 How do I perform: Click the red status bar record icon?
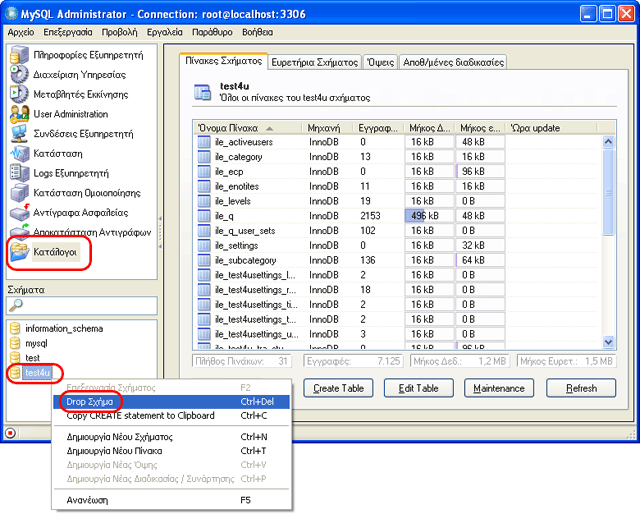coord(10,433)
